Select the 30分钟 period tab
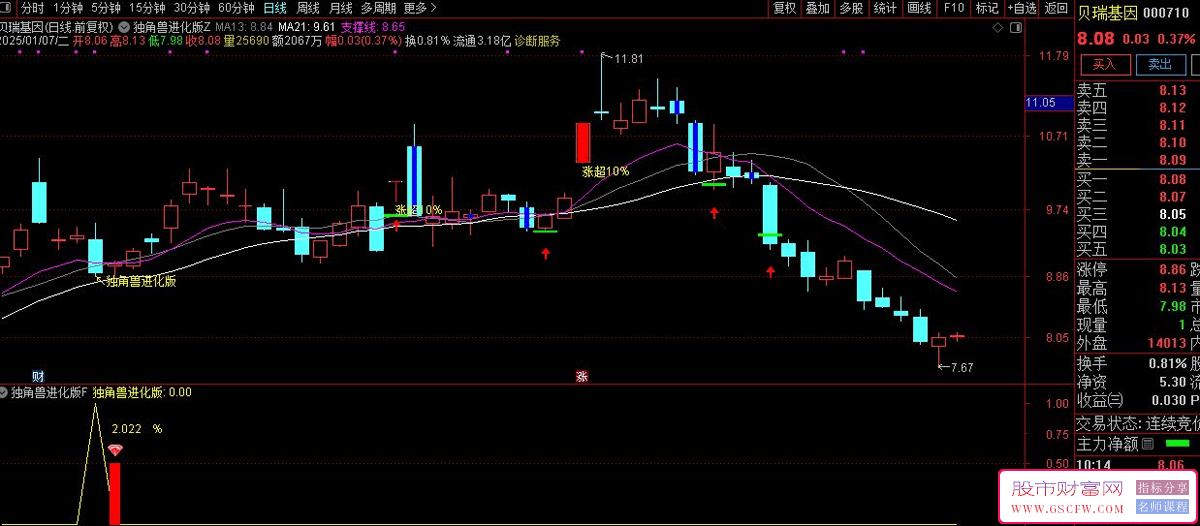This screenshot has height=526, width=1200. pos(191,8)
